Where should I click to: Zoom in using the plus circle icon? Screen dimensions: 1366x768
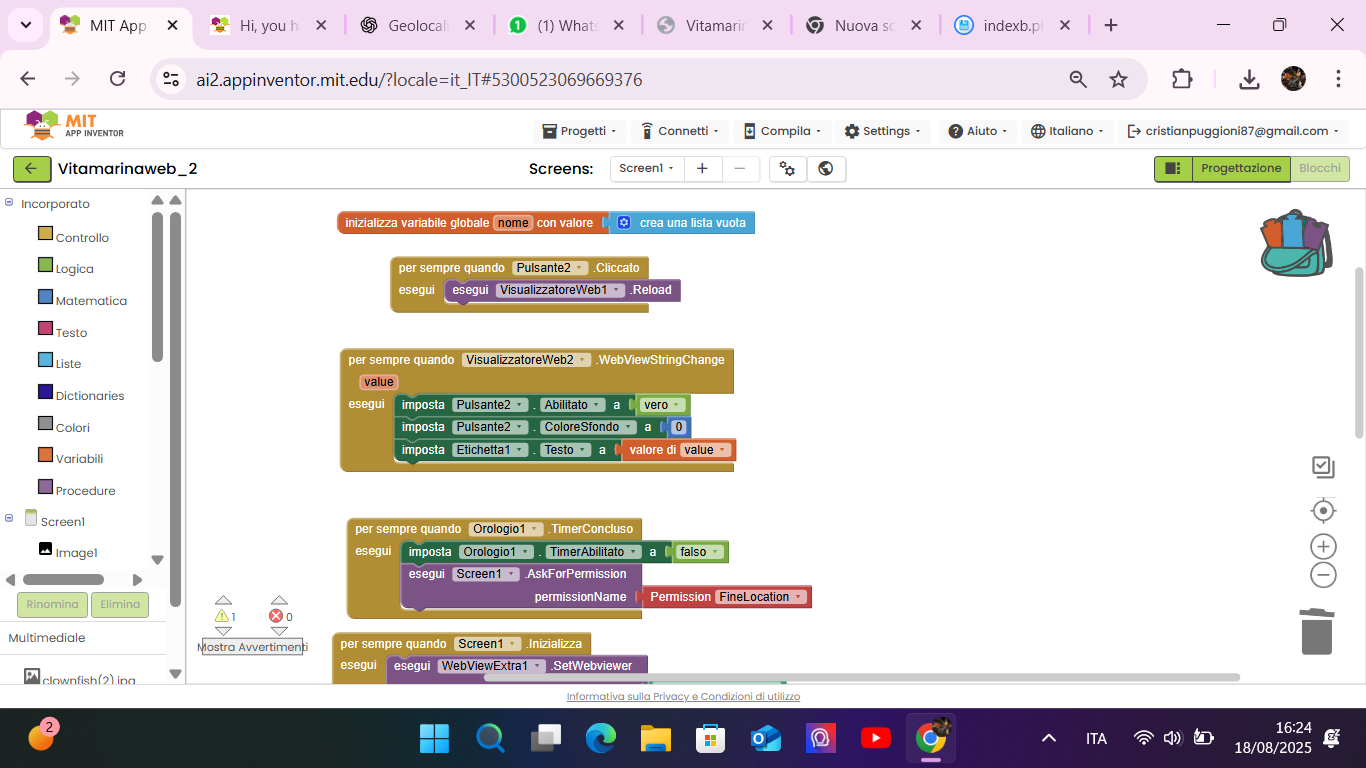tap(1323, 546)
